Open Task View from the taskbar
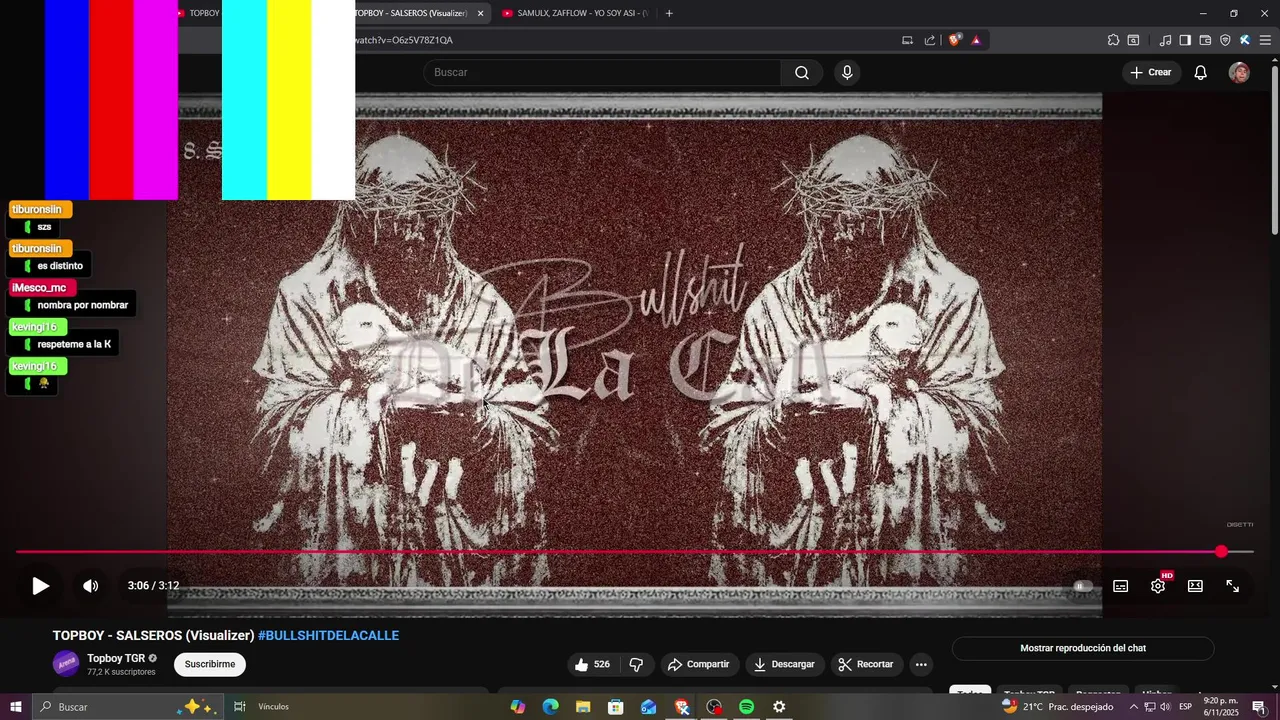 239,706
